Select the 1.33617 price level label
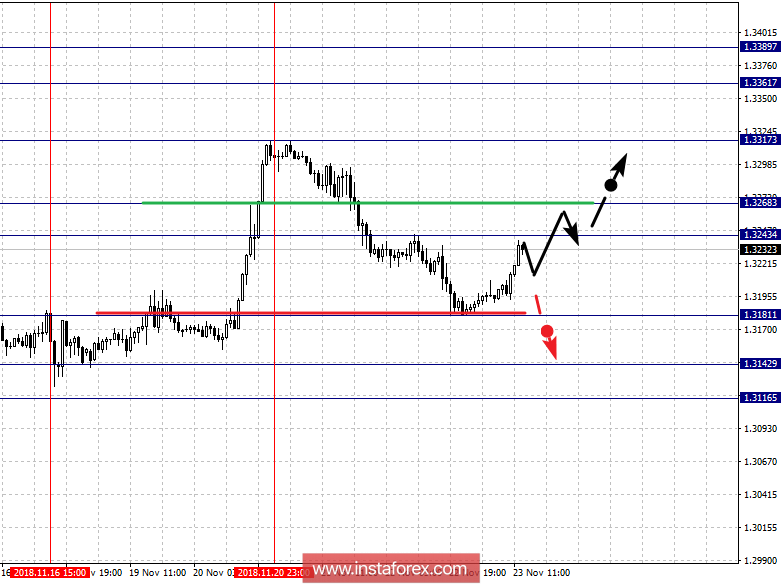781x584 pixels. pyautogui.click(x=760, y=83)
